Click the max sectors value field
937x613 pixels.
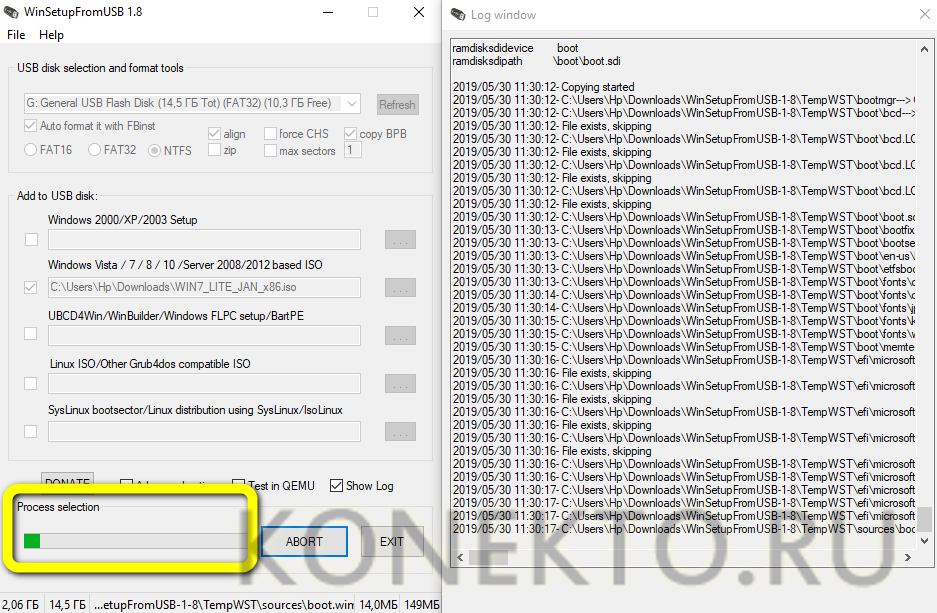tap(353, 150)
